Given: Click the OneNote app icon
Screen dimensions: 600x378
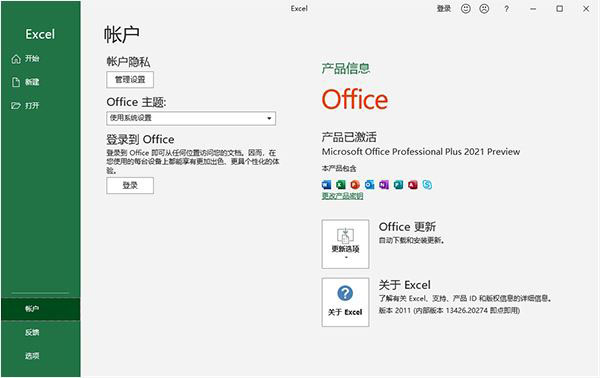Looking at the screenshot, I should 384,185.
